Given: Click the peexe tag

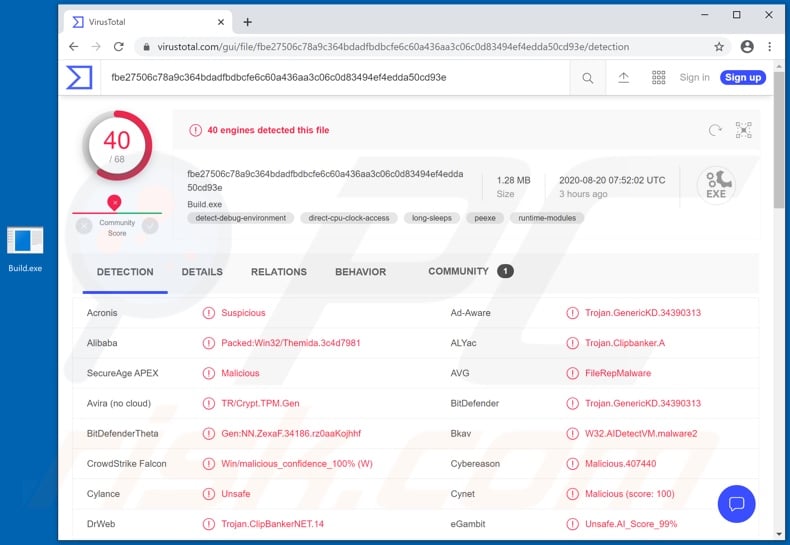Looking at the screenshot, I should (x=485, y=218).
